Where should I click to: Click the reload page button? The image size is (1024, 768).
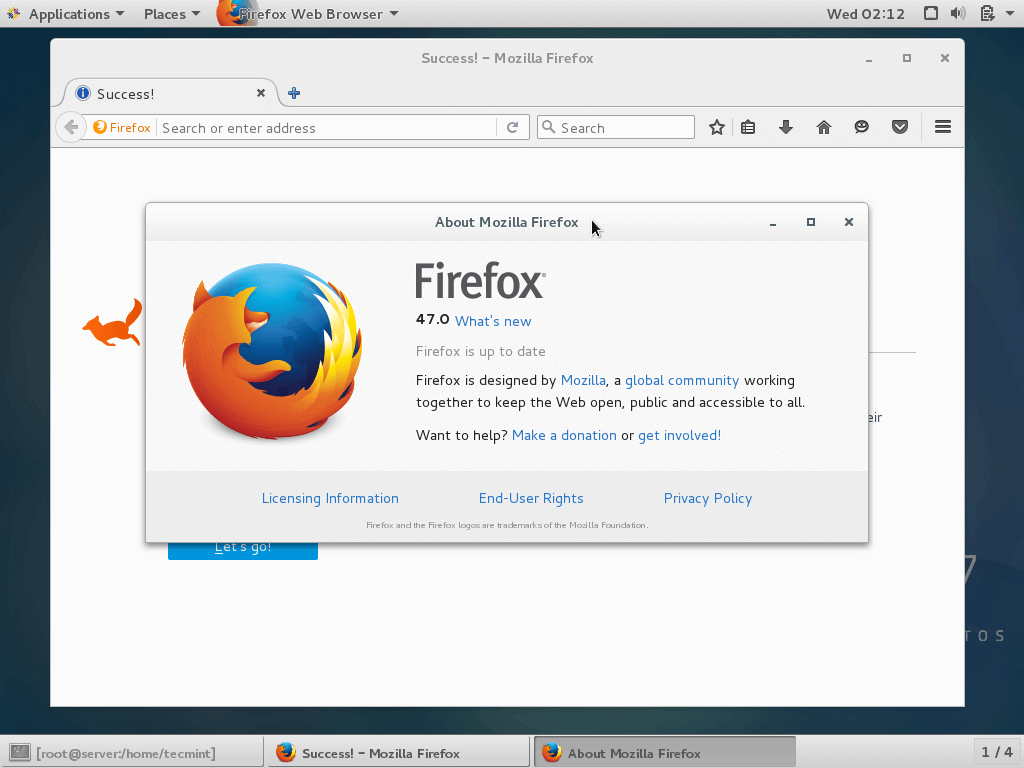pos(513,127)
